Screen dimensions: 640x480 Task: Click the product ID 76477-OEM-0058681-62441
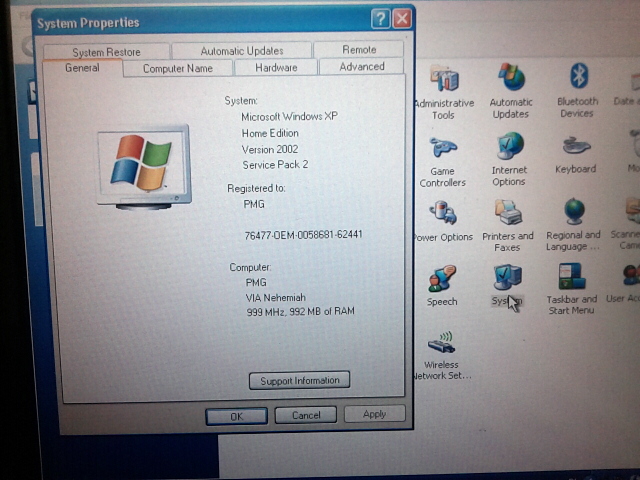303,235
